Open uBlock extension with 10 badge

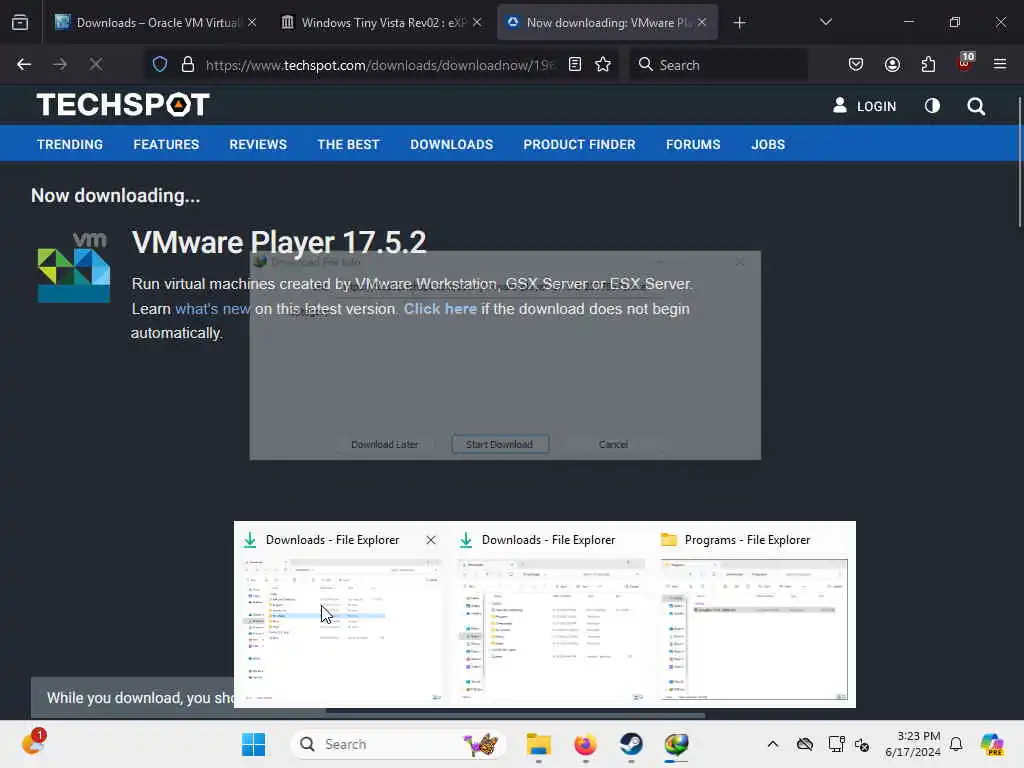965,63
